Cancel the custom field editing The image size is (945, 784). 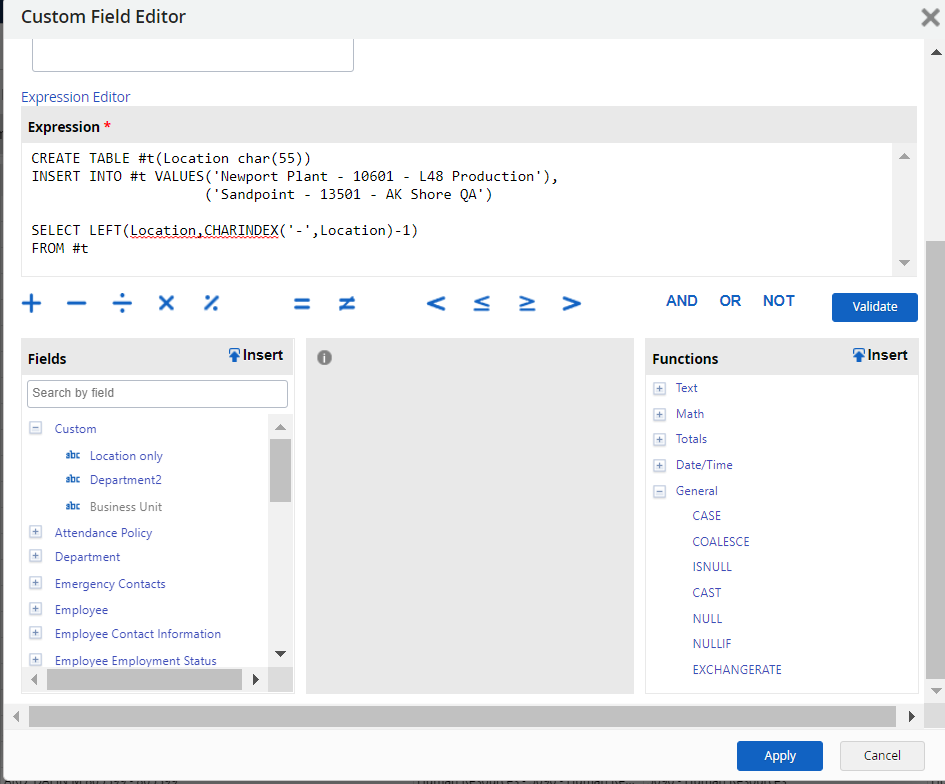pyautogui.click(x=882, y=756)
